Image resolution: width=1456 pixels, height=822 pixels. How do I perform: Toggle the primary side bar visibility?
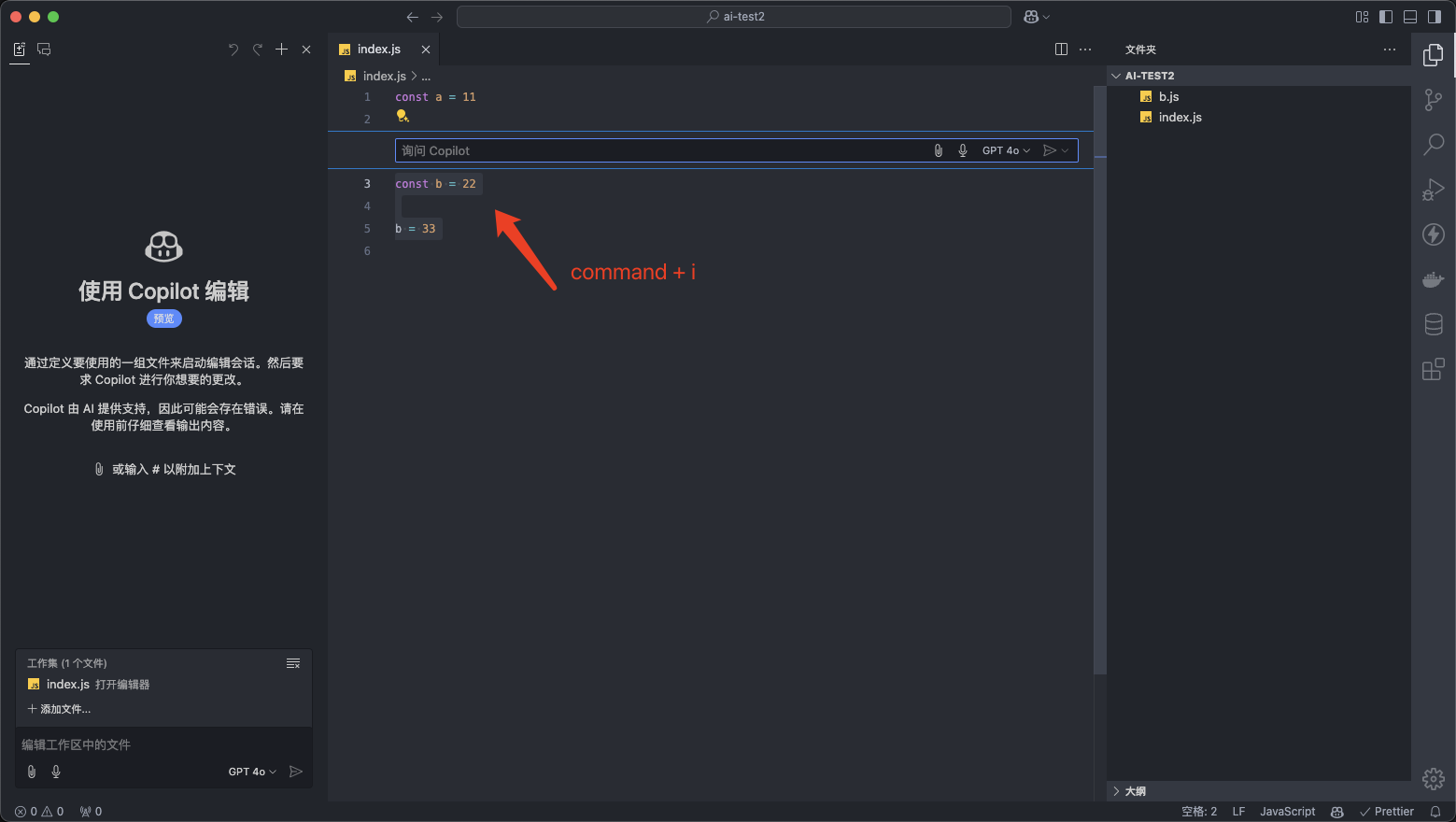click(1386, 17)
